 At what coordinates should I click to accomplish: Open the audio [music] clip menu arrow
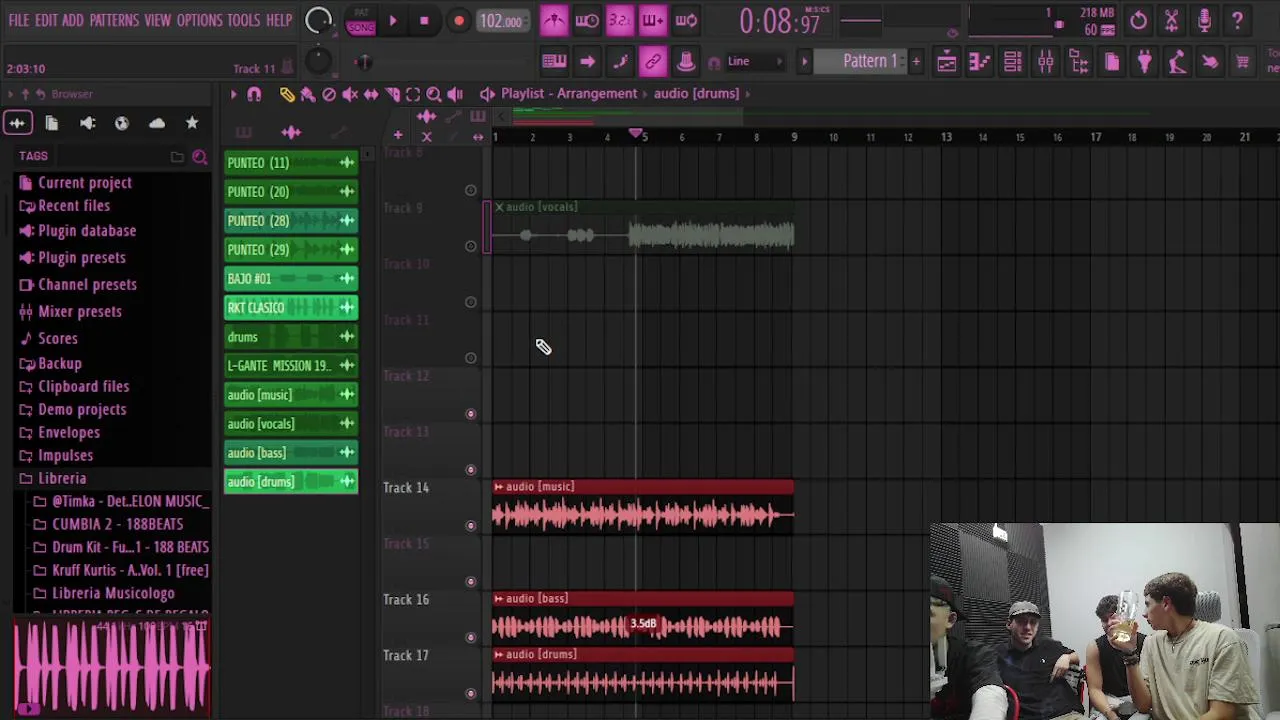point(498,487)
